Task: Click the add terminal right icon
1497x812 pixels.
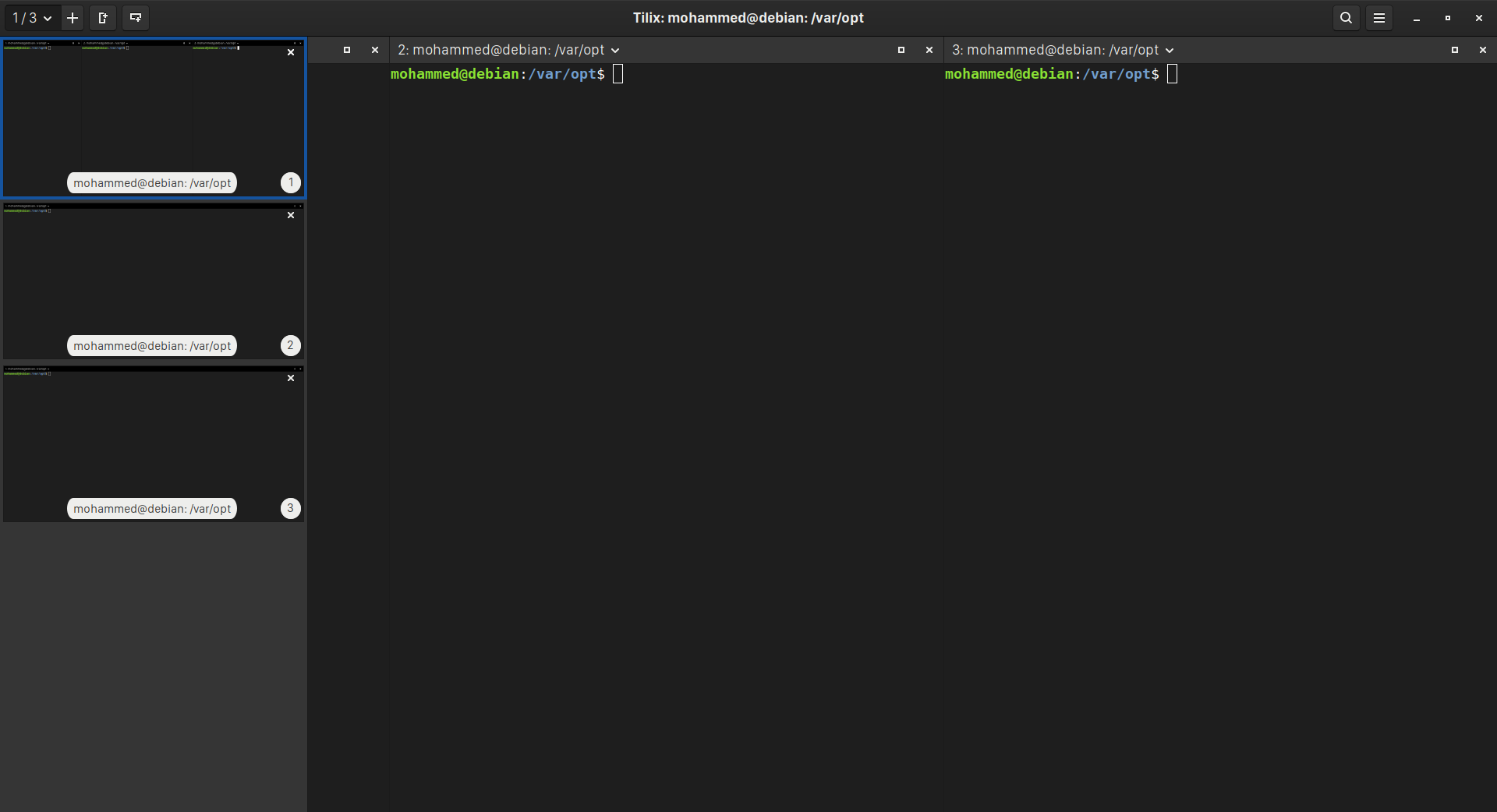Action: [x=102, y=18]
